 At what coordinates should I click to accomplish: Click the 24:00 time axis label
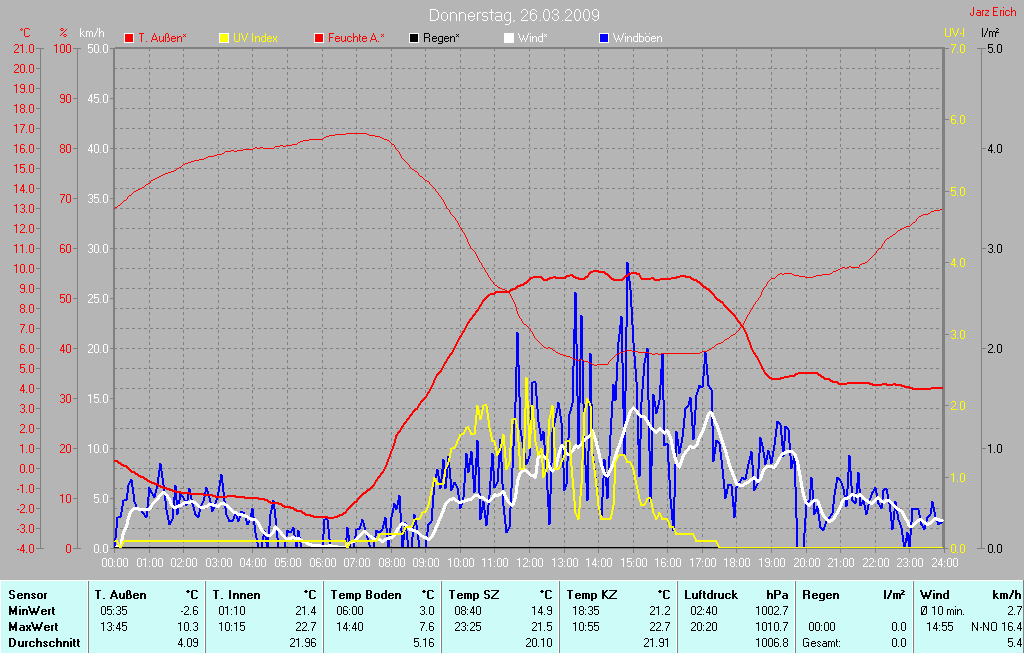[944, 562]
